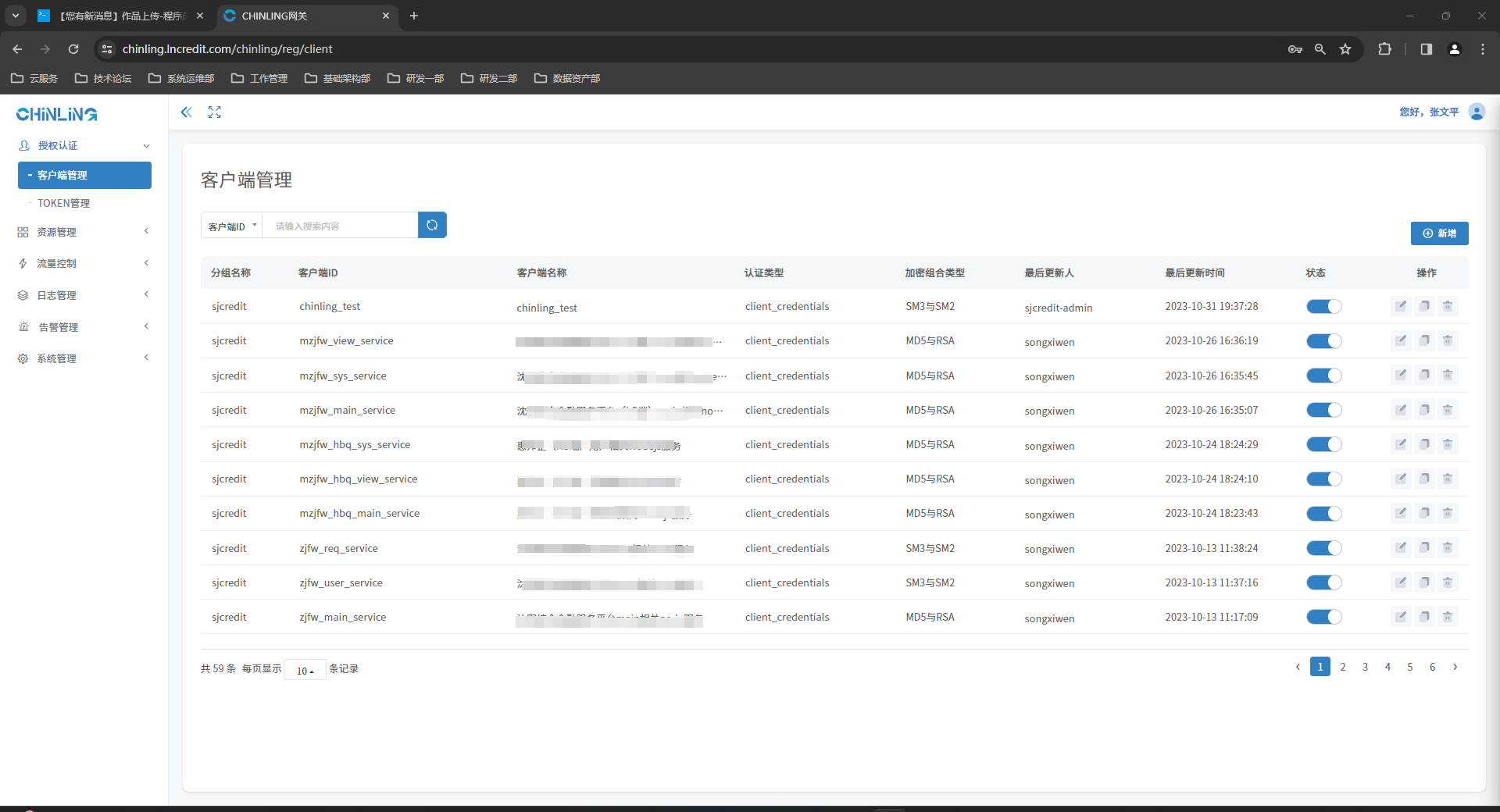
Task: Delete the mzjfw_view_service row
Action: coord(1448,340)
